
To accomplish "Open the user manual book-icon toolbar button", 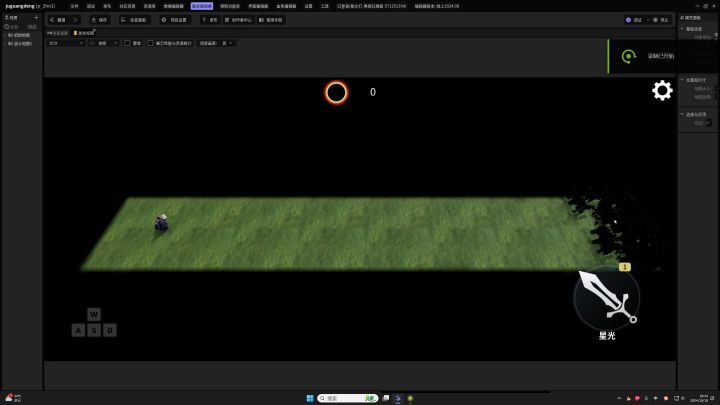I will pos(271,20).
